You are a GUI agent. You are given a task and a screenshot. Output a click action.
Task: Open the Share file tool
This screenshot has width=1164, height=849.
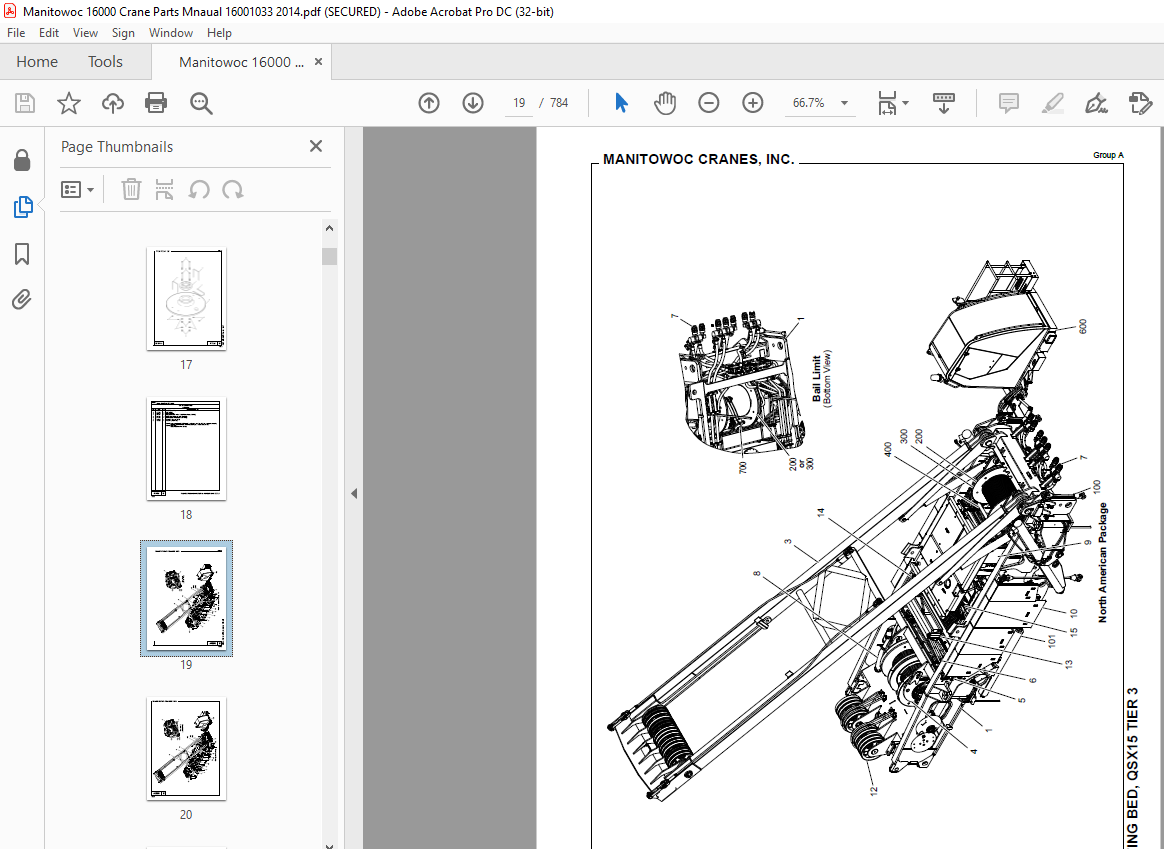pos(1140,103)
